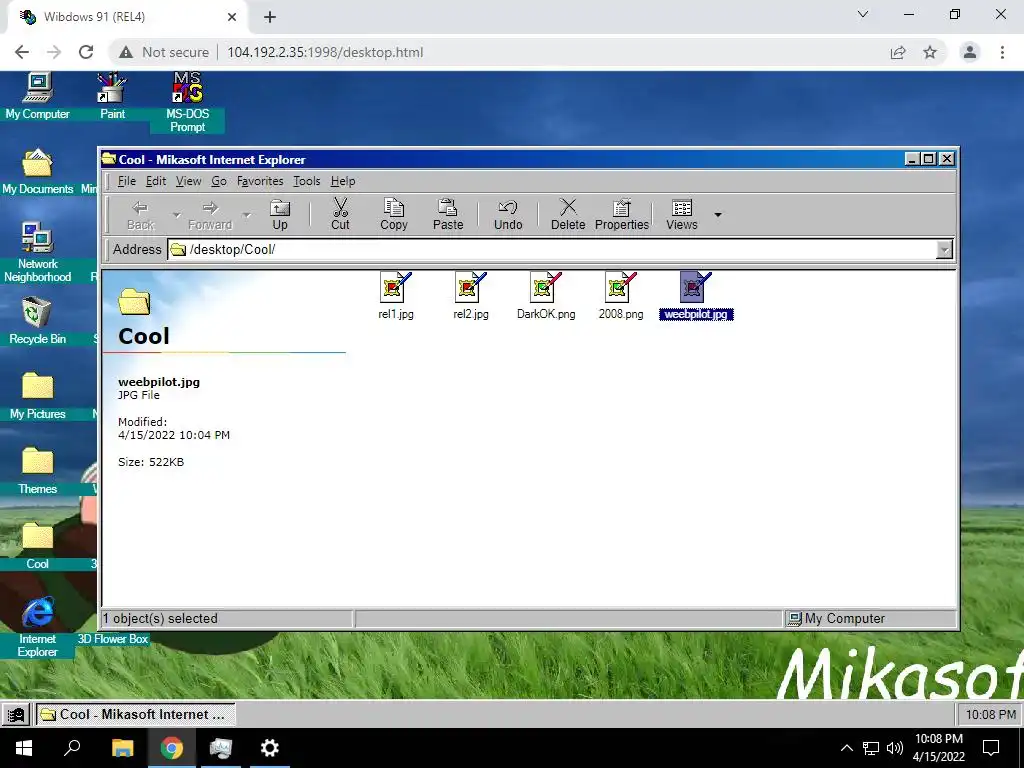Click the 3D Flower Box desktop label

(x=112, y=639)
